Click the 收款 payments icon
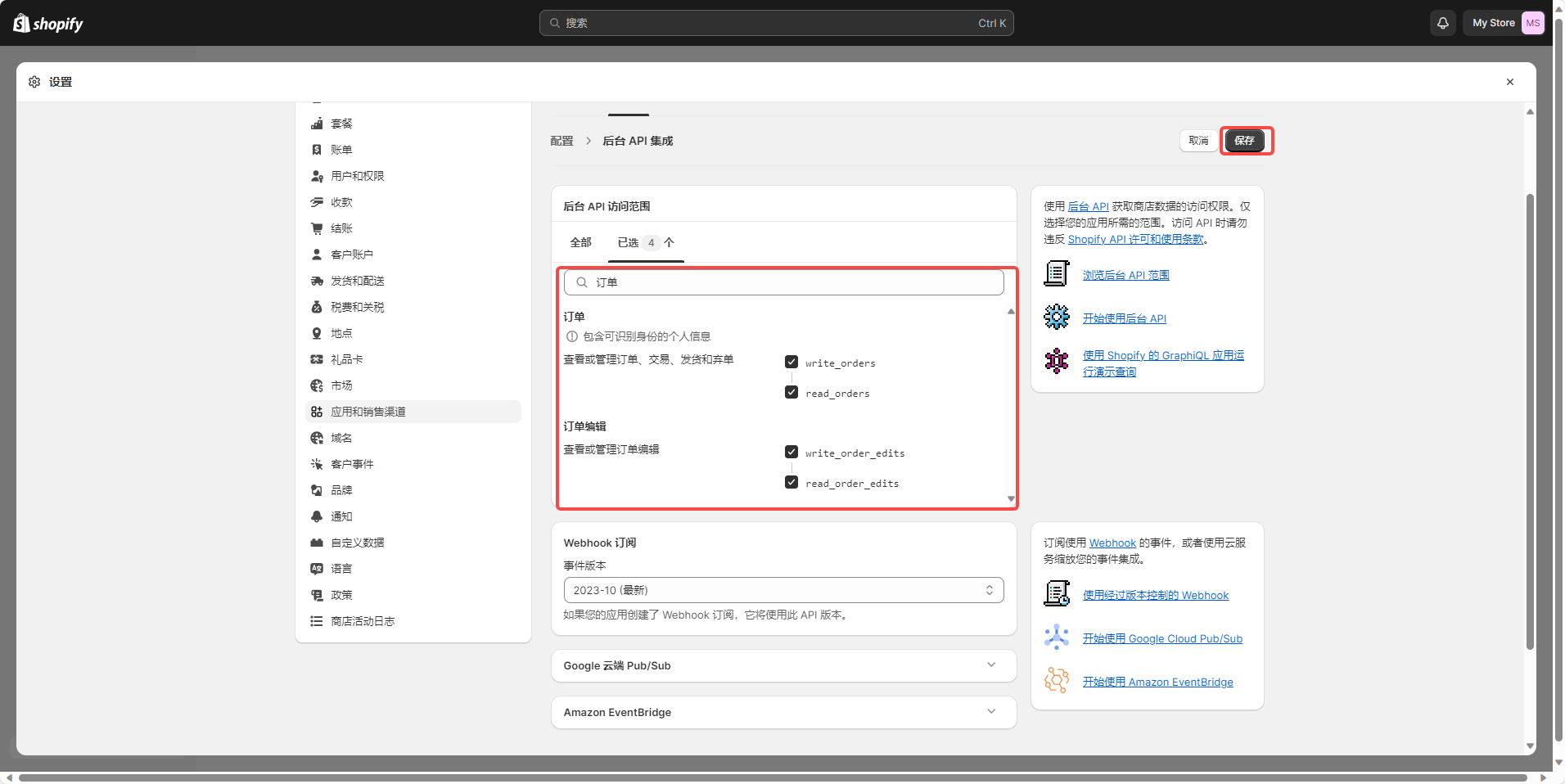 click(317, 202)
